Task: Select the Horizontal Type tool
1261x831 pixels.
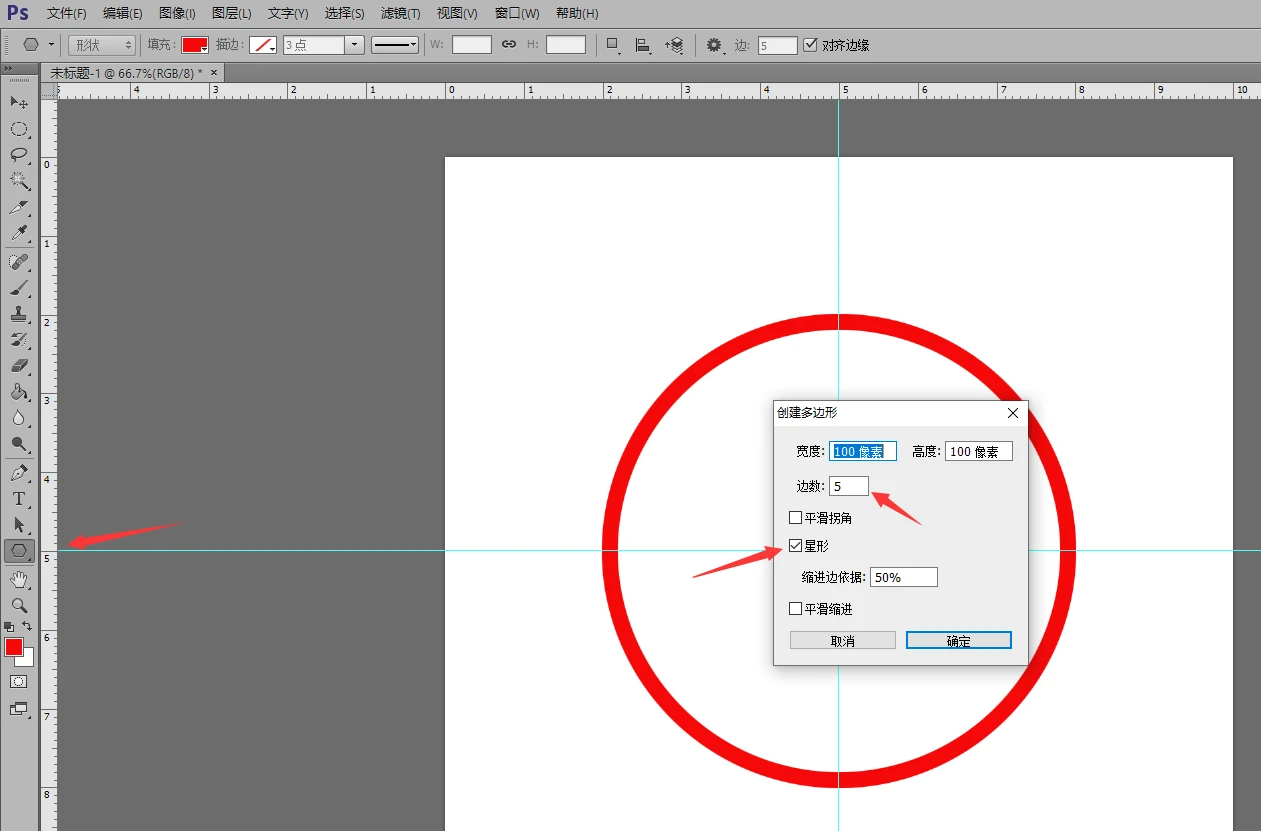Action: pyautogui.click(x=19, y=498)
